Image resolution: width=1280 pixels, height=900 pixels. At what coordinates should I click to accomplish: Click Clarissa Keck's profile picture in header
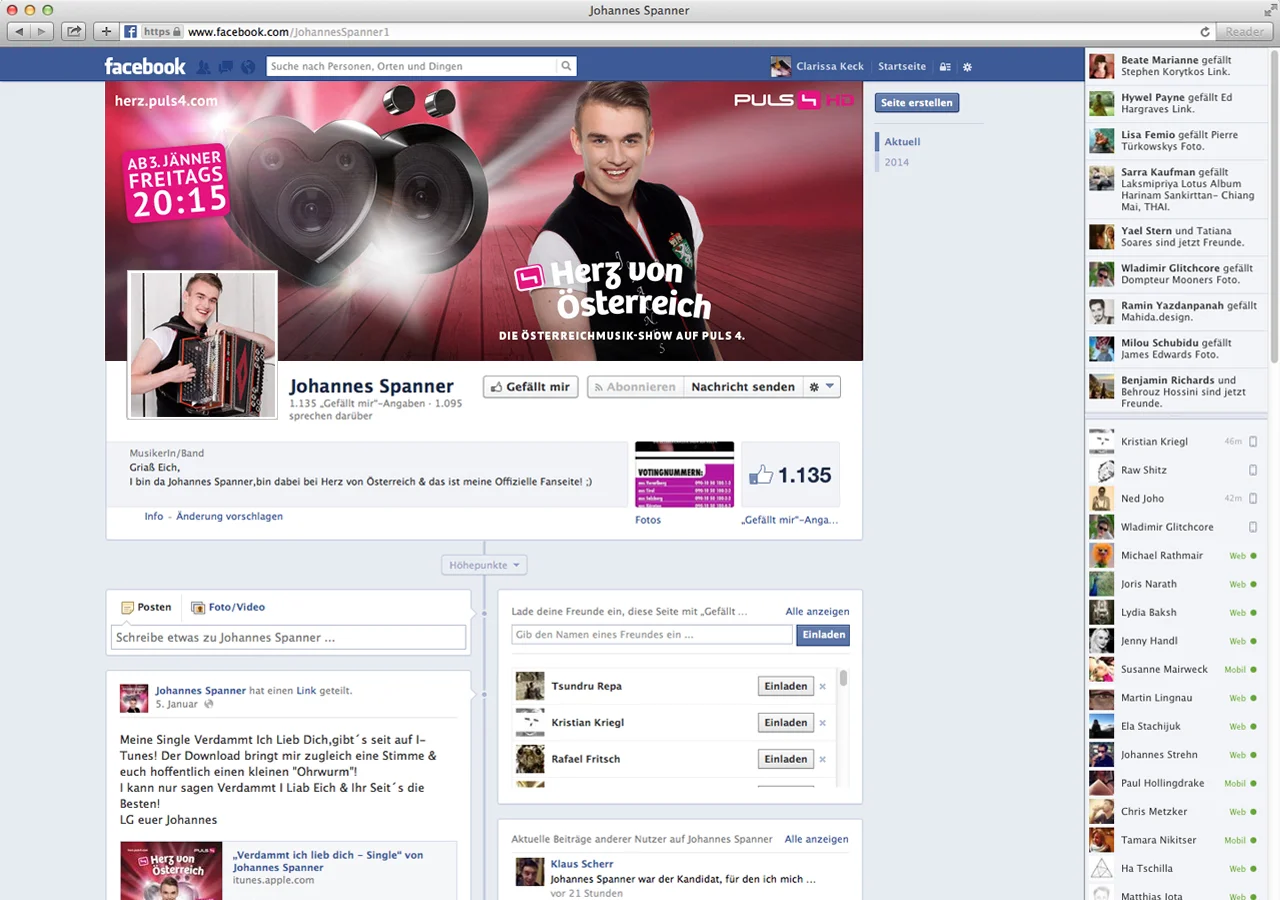(x=780, y=67)
